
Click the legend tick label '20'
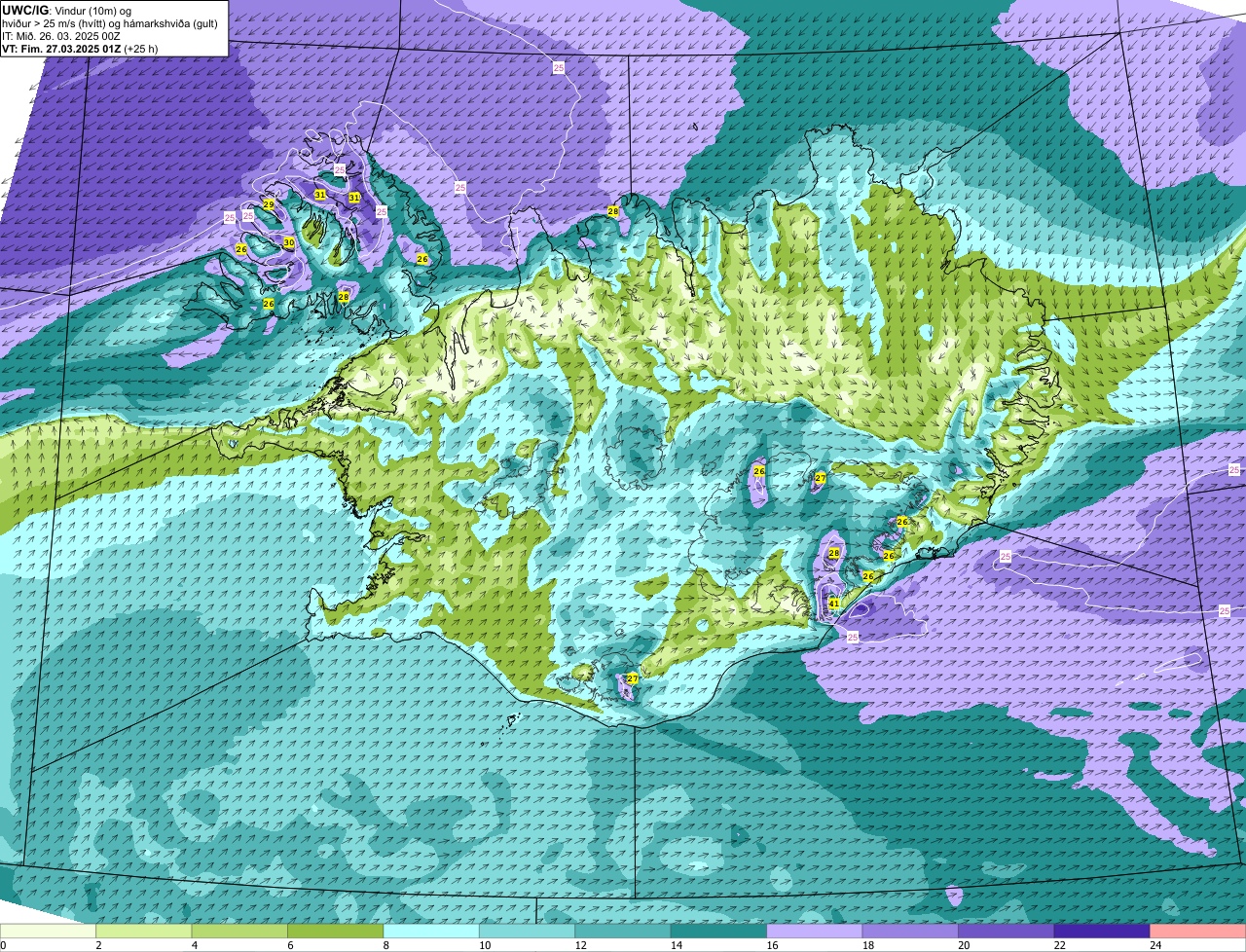(963, 944)
